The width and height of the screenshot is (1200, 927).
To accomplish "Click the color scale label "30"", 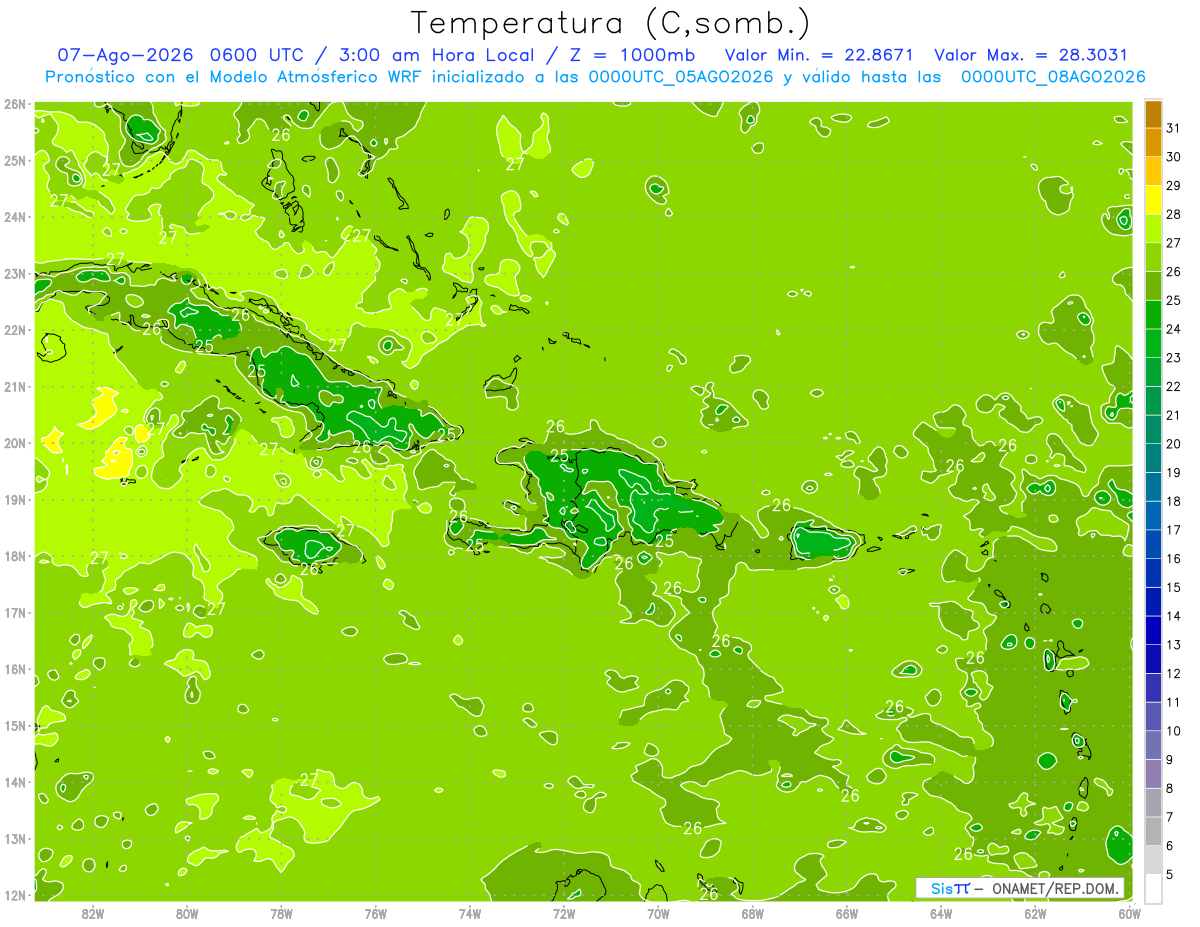I will (x=1174, y=157).
